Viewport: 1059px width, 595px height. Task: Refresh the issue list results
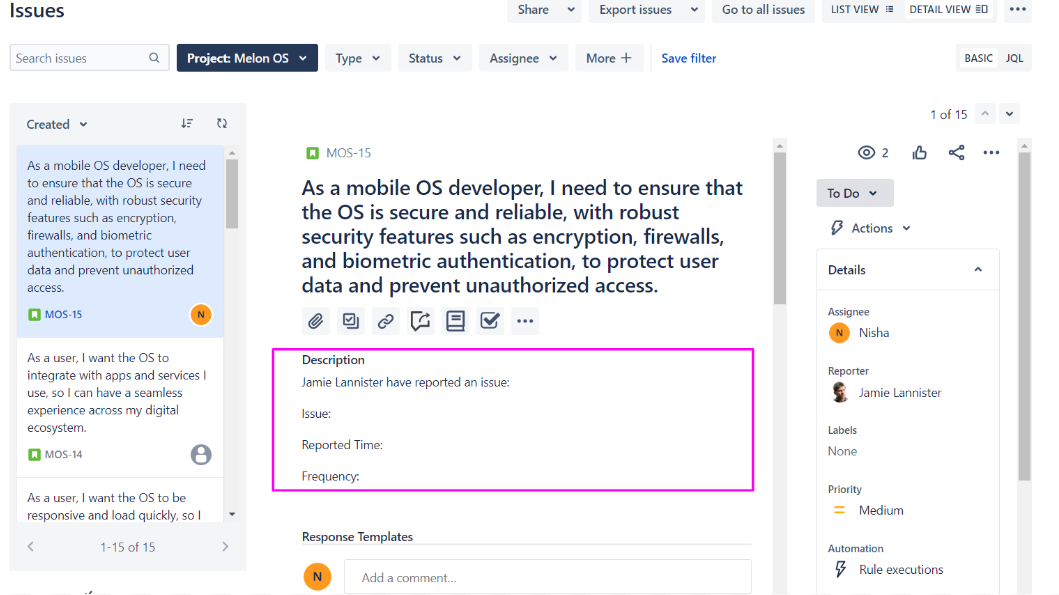pos(222,124)
